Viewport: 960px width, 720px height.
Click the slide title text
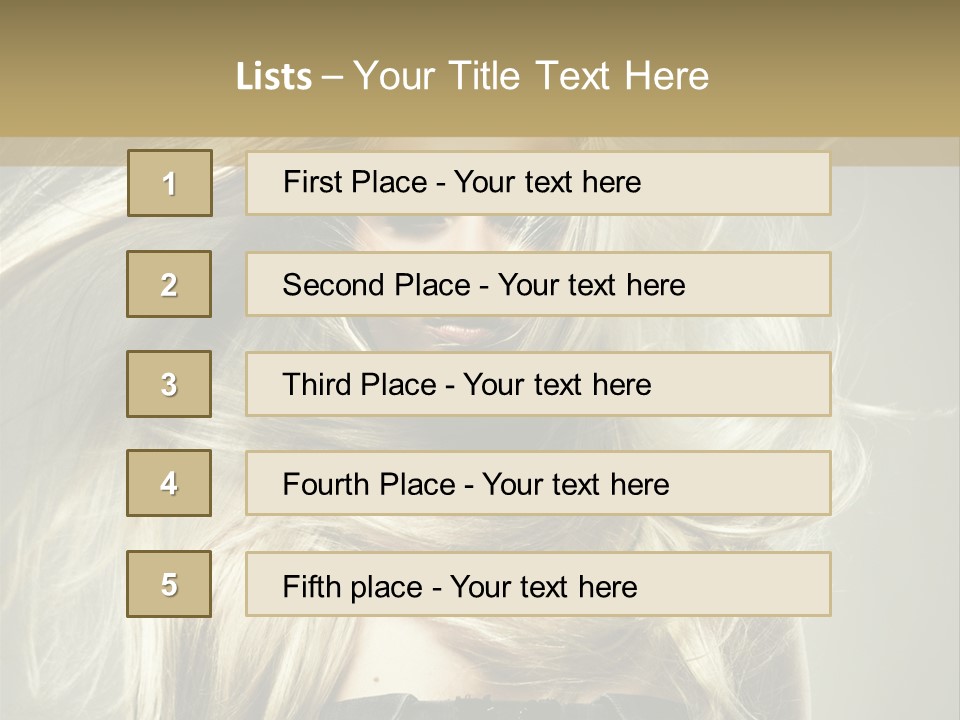coord(472,76)
